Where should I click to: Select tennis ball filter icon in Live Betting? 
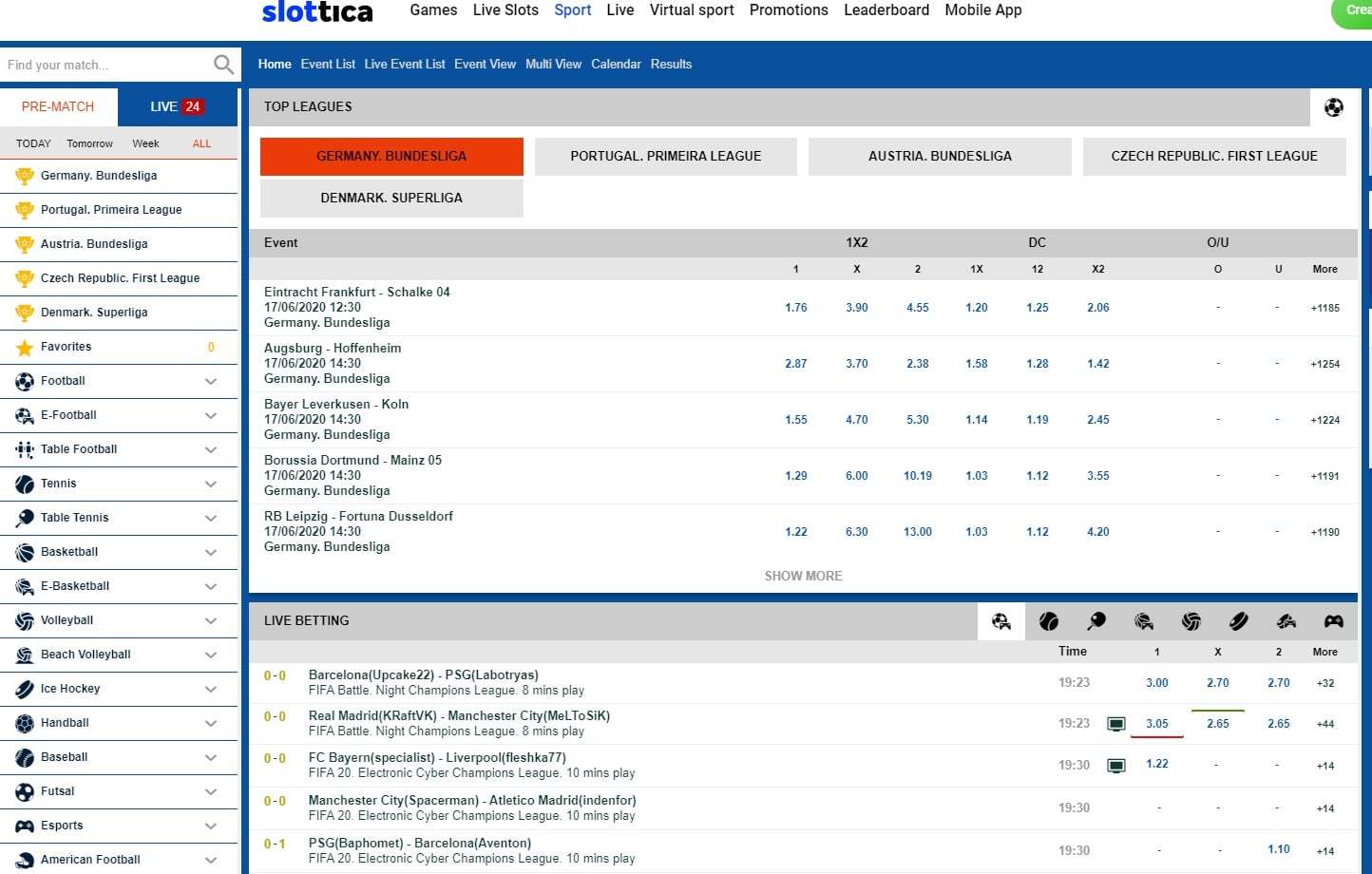click(x=1049, y=621)
